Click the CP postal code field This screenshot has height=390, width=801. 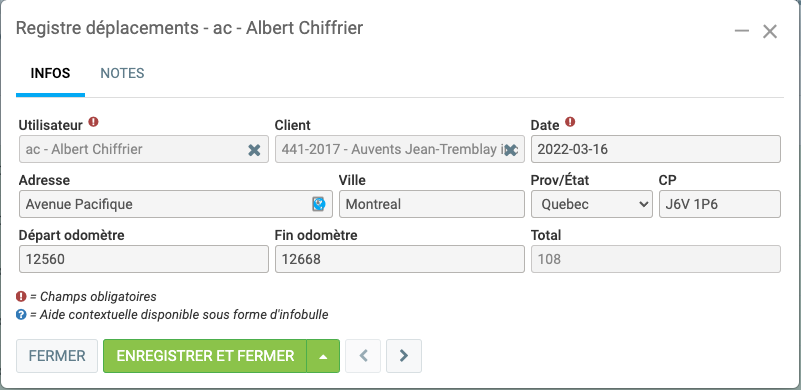pos(719,204)
